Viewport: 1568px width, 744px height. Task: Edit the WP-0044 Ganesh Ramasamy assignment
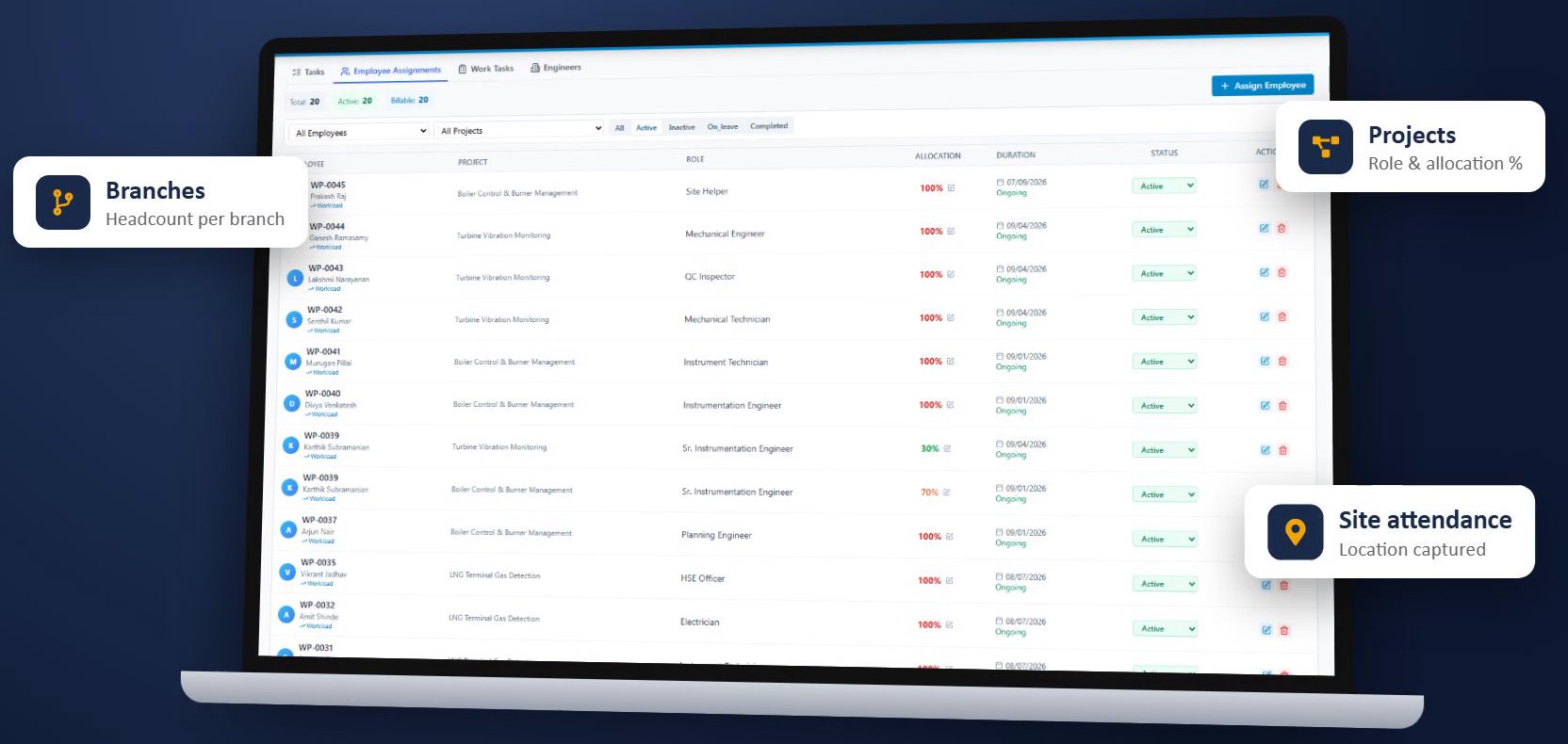[1264, 228]
